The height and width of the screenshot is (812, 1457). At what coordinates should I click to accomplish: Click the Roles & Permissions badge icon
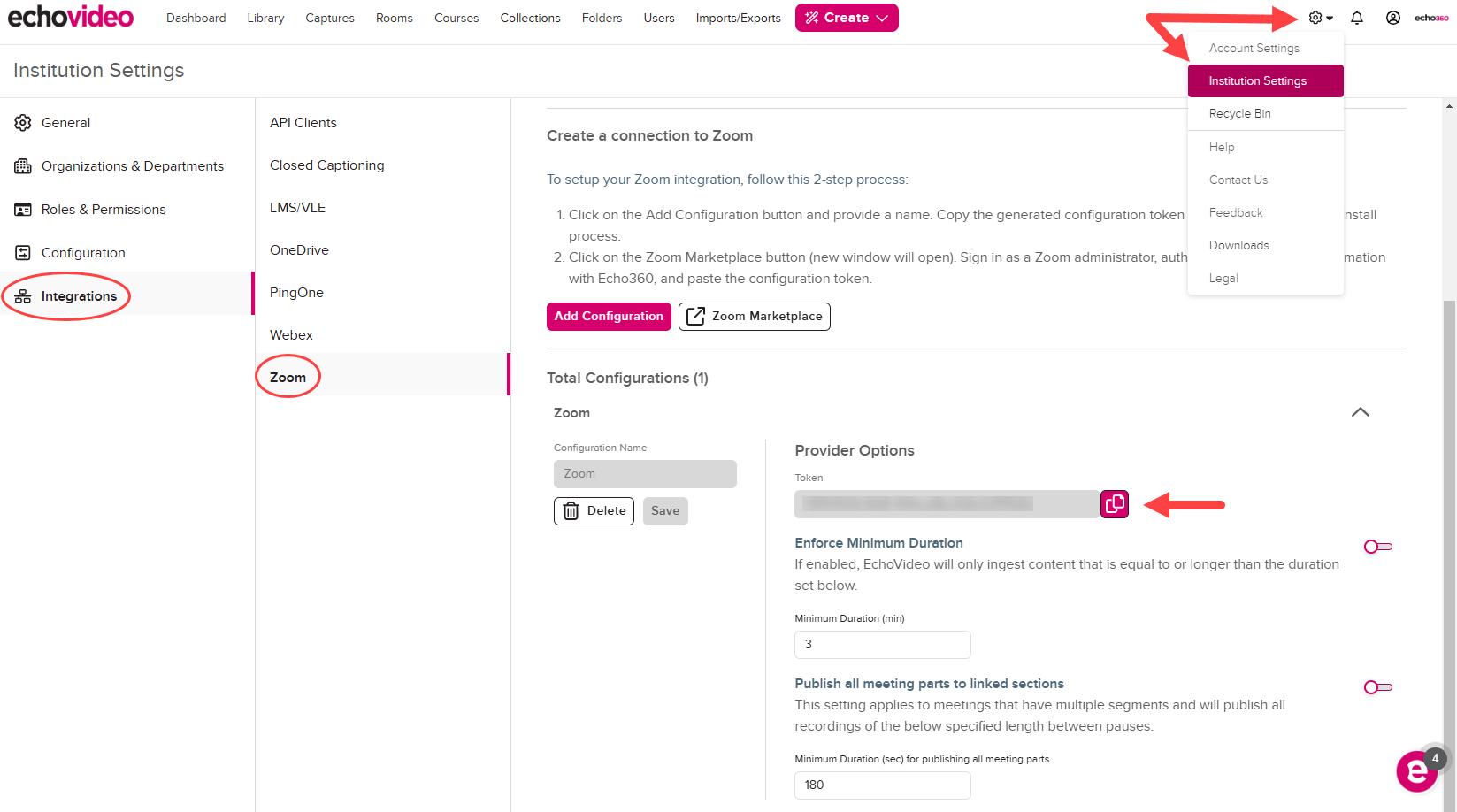pos(23,210)
